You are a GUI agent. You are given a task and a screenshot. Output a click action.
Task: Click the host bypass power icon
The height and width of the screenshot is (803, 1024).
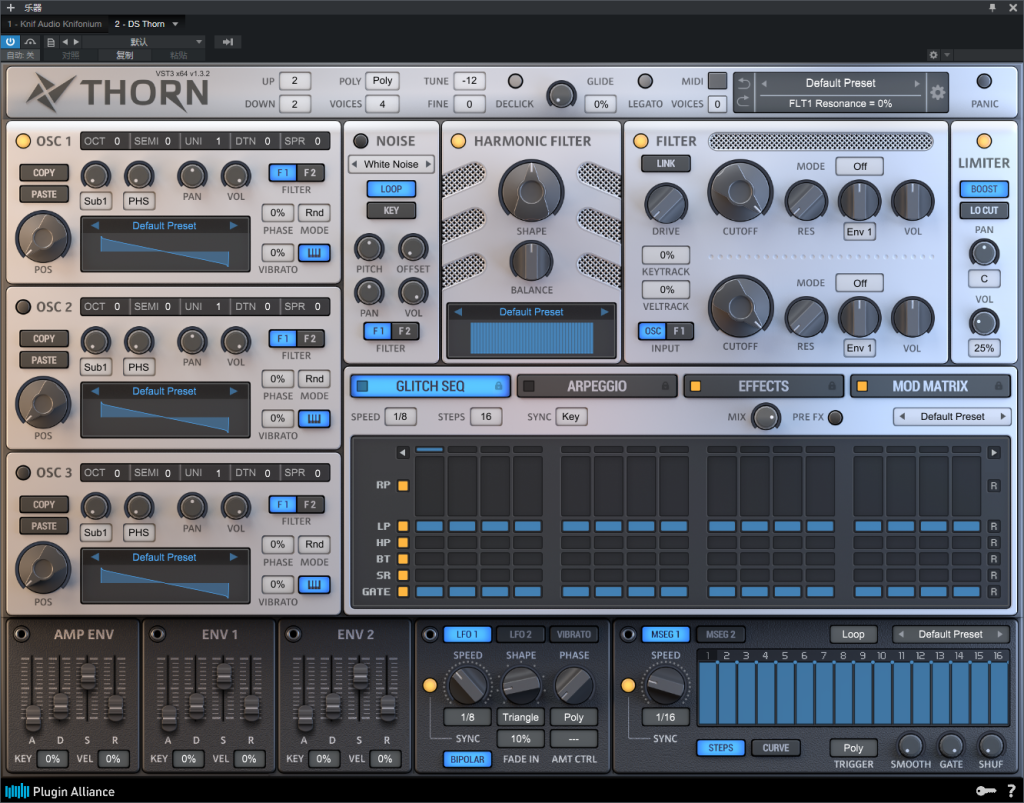click(10, 42)
